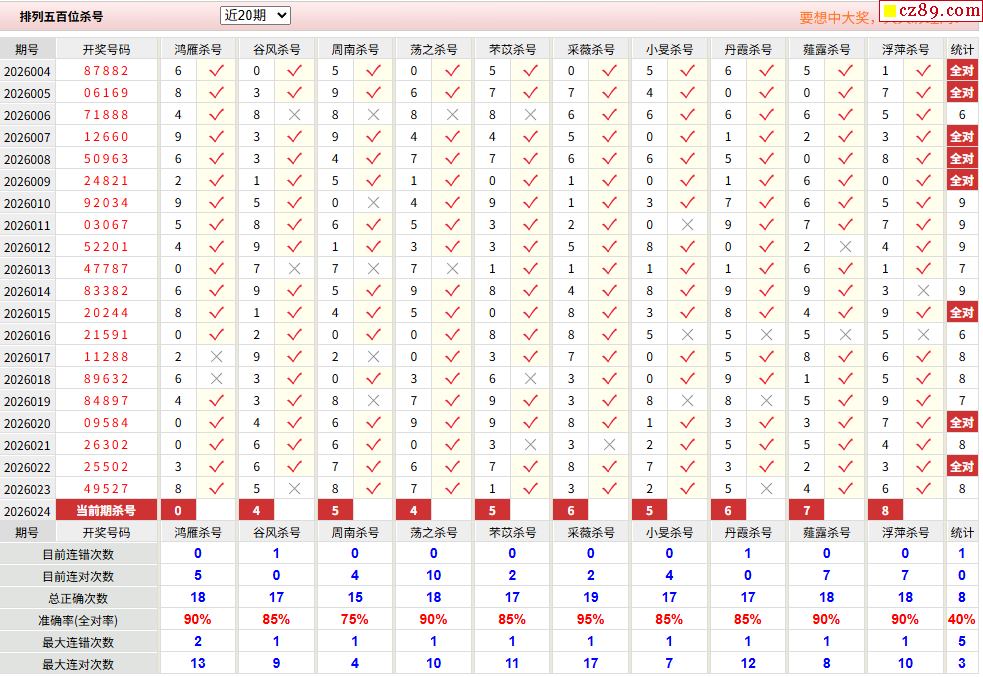Click the 95% accuracy value
Screen dimensions: 983x677
(x=591, y=619)
